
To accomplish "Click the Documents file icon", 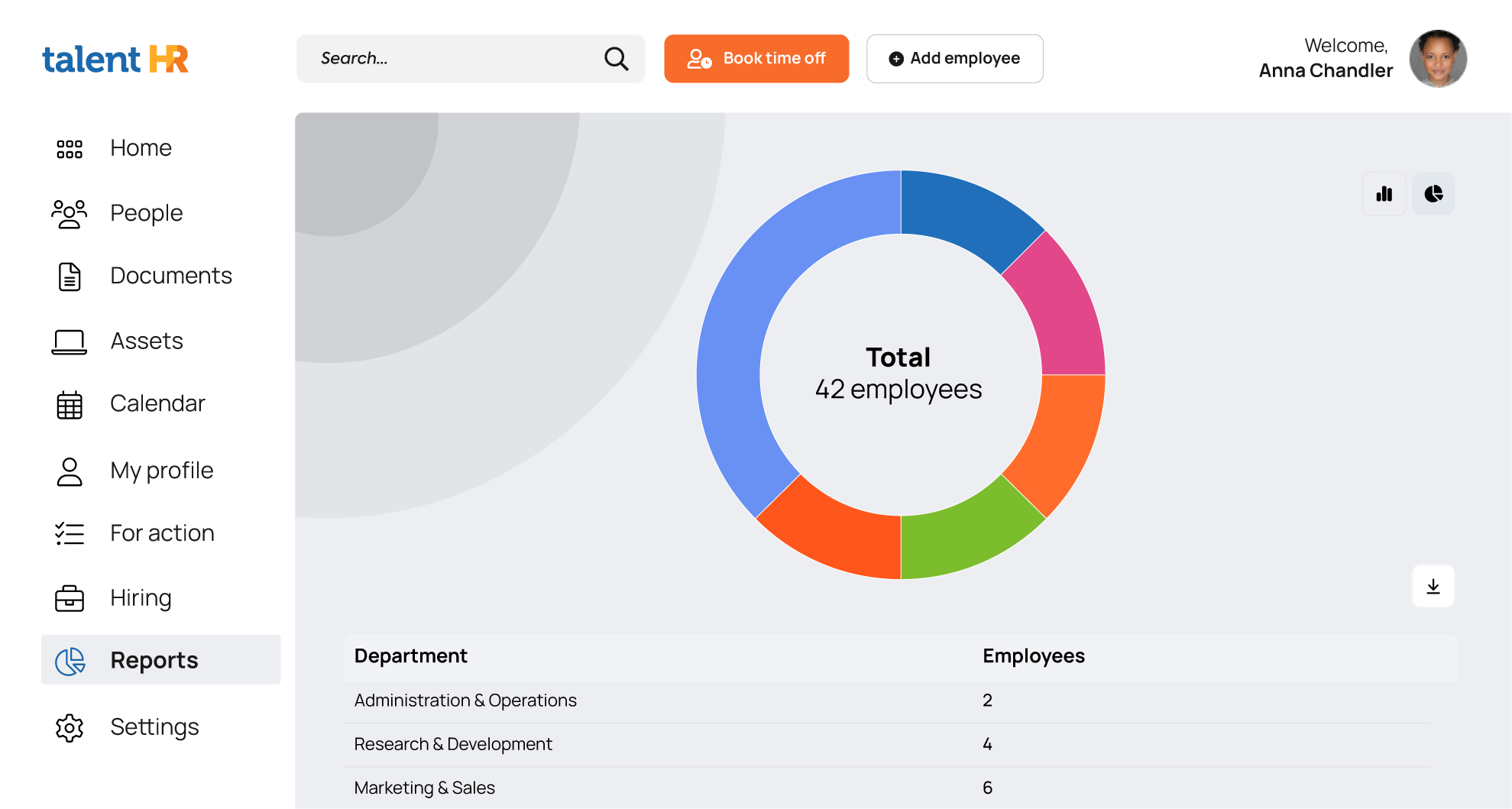I will click(x=70, y=277).
